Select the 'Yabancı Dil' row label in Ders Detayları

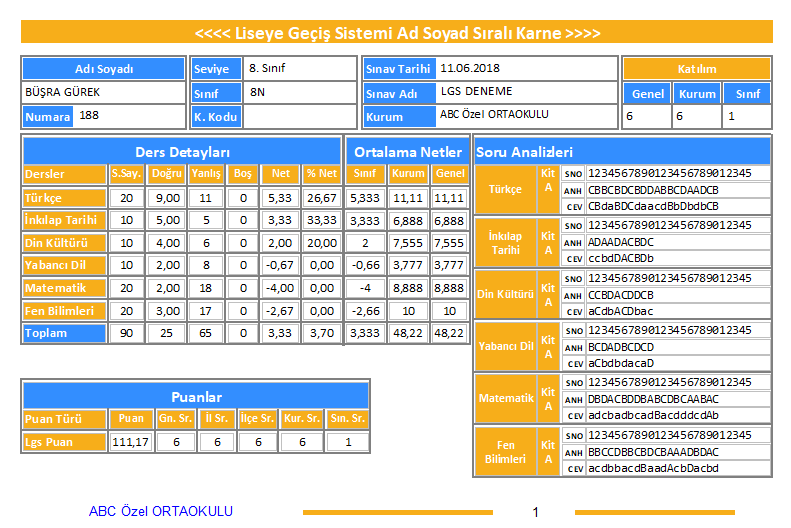click(x=65, y=265)
